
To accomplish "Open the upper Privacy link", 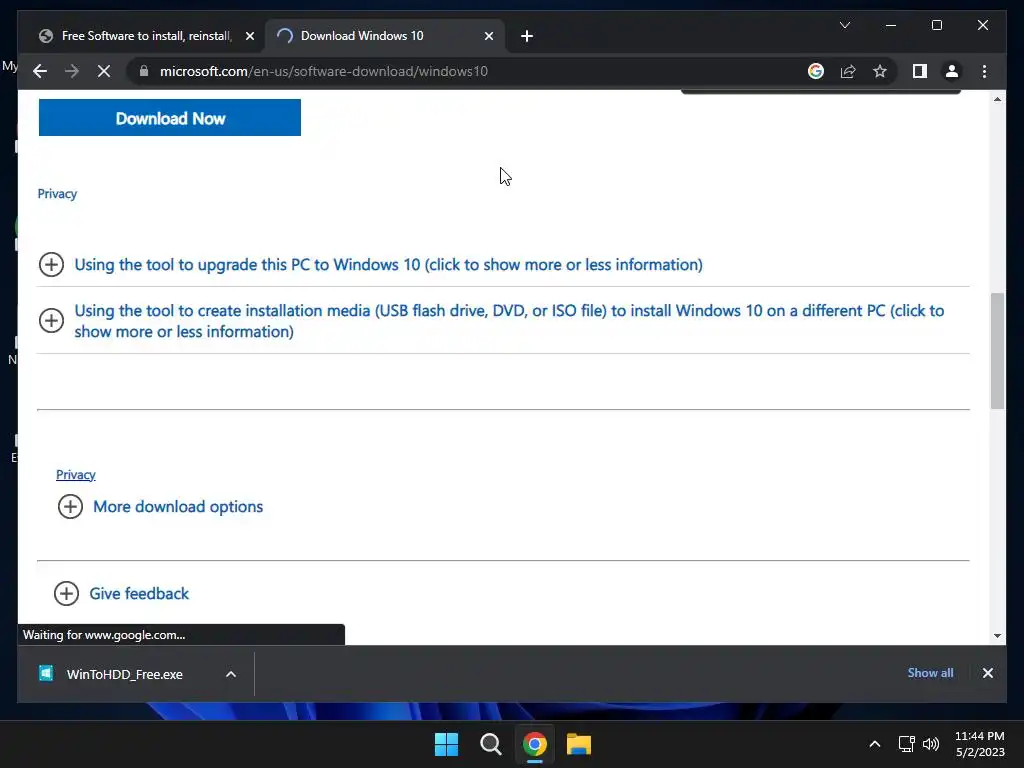I will [57, 194].
